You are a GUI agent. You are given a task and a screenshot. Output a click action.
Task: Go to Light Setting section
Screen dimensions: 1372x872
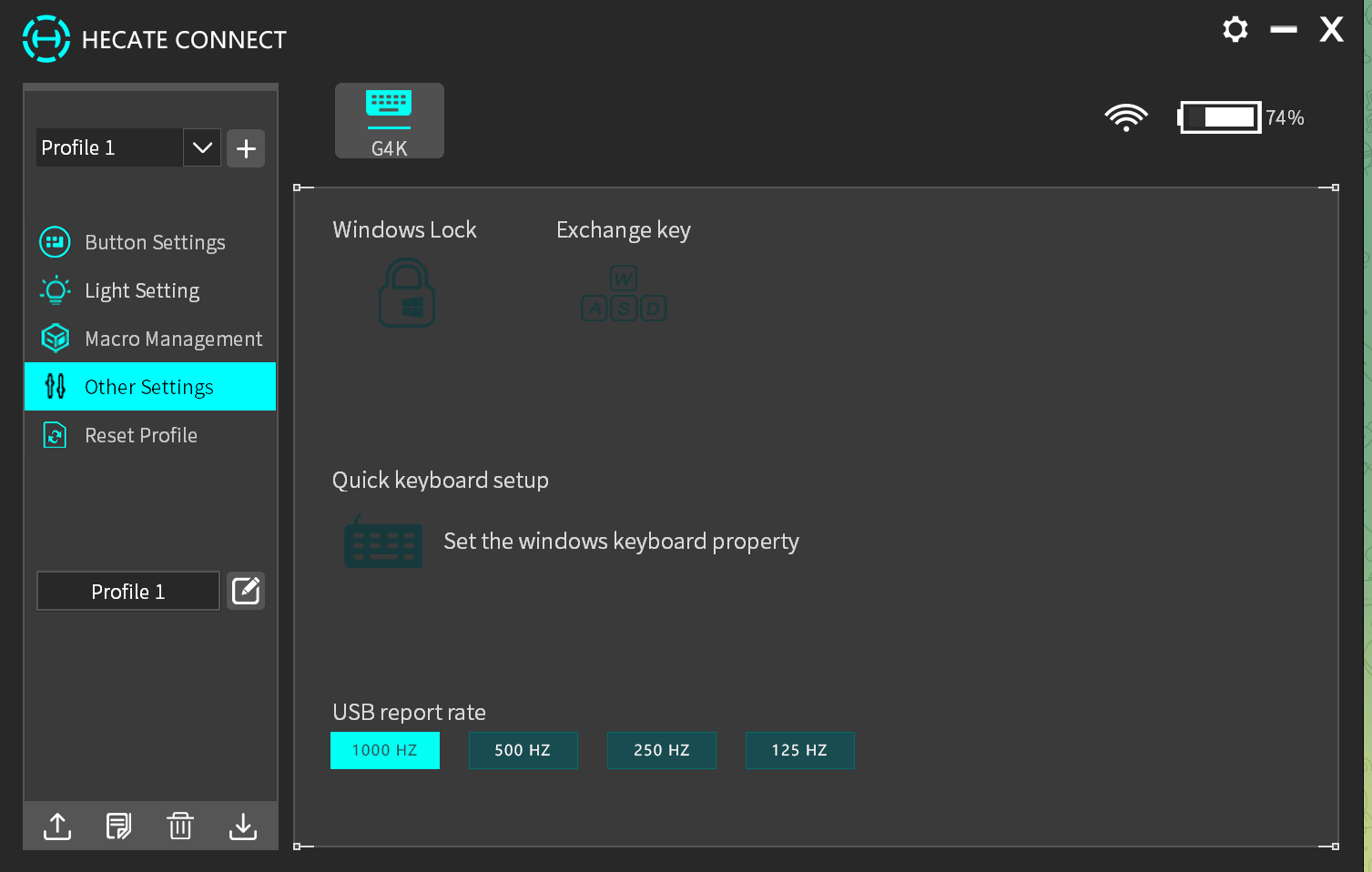(142, 290)
